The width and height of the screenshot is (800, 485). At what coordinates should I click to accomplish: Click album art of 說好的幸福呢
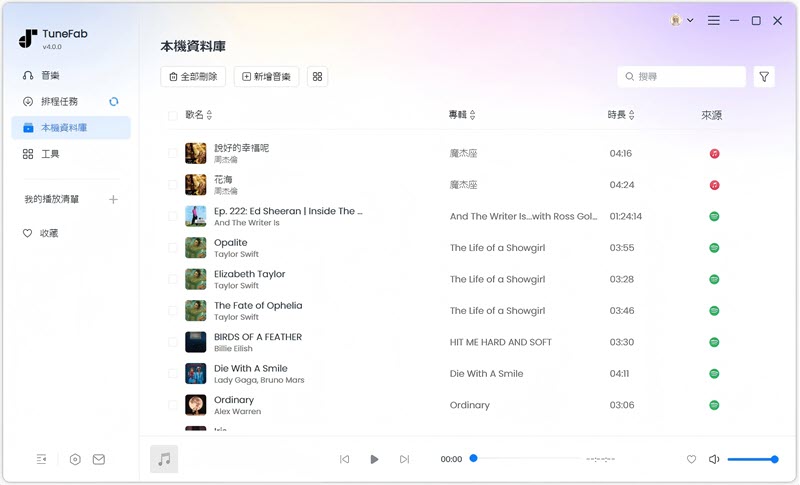click(195, 153)
